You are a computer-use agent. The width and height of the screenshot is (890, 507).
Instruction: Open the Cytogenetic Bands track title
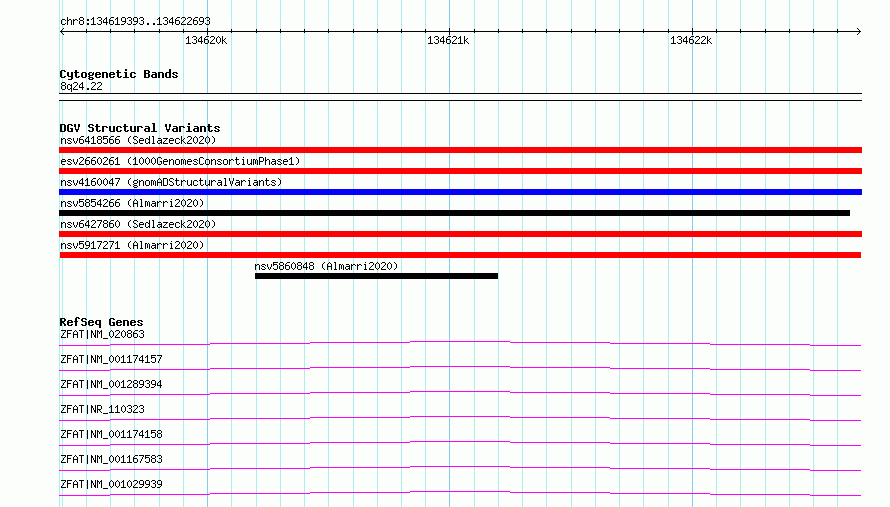click(x=119, y=74)
